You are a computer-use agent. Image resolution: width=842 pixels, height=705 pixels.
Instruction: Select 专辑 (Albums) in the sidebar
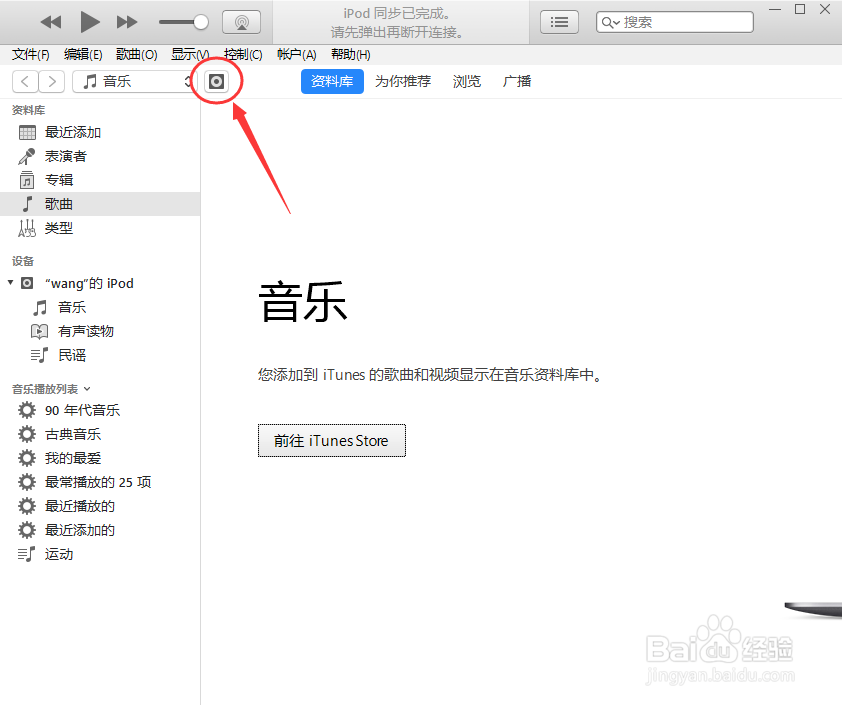tap(59, 179)
